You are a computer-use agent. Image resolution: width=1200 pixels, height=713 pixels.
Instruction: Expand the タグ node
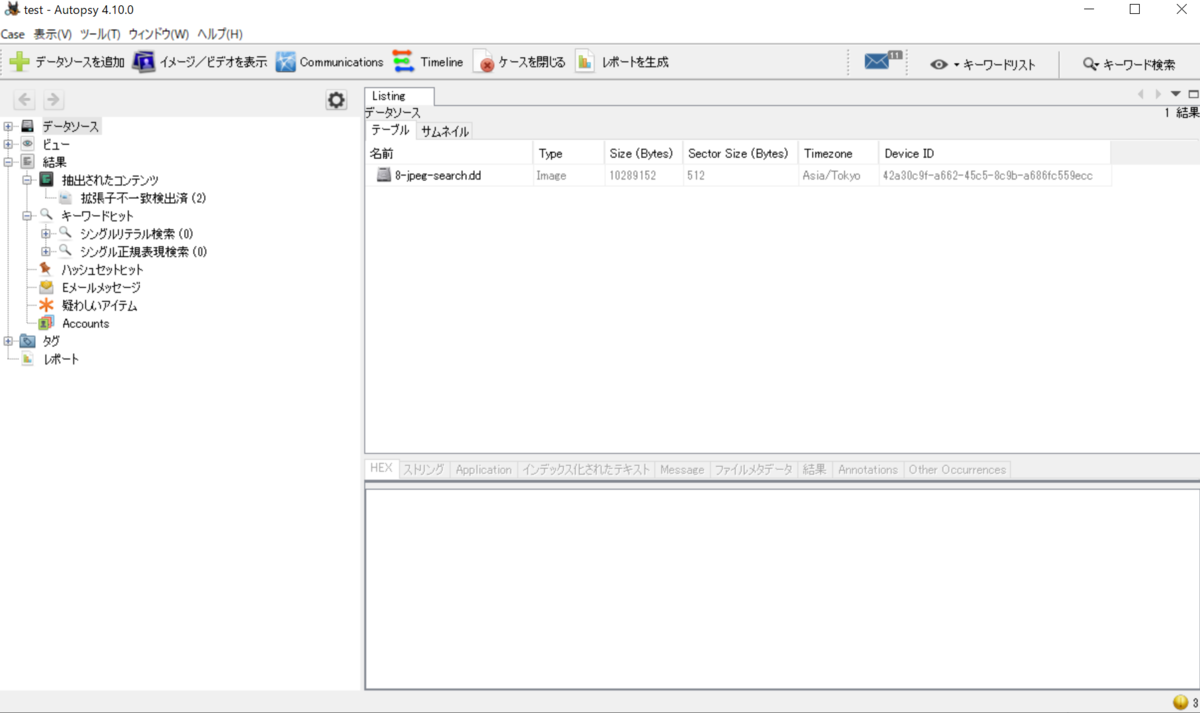pyautogui.click(x=9, y=341)
